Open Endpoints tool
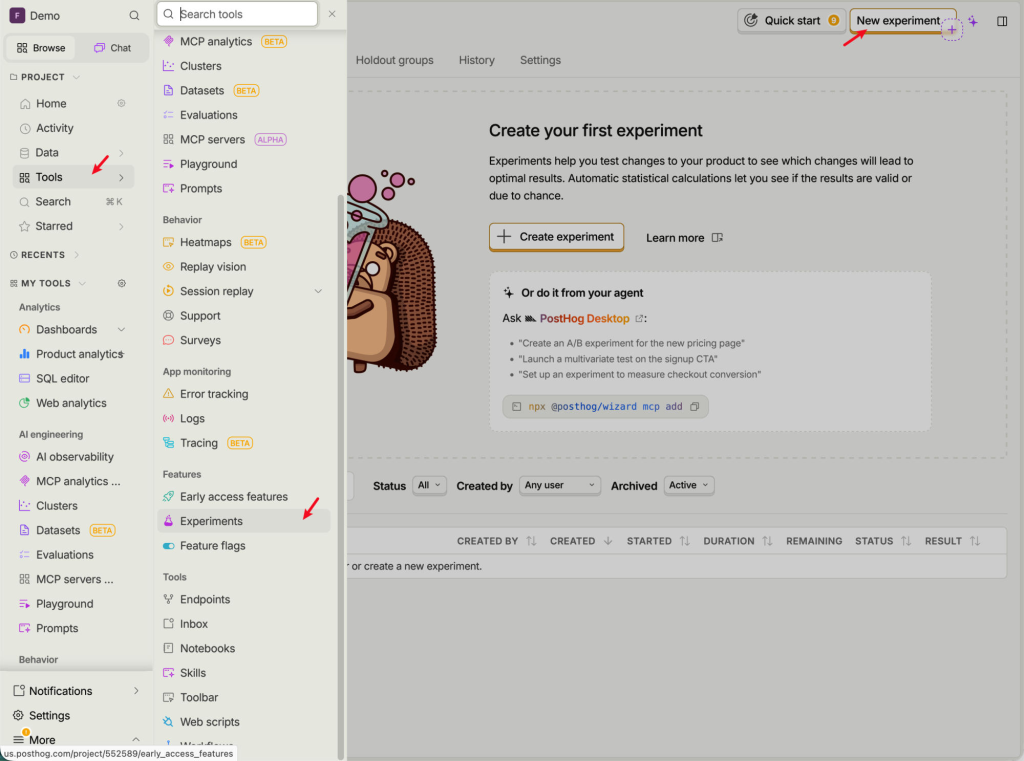This screenshot has width=1024, height=761. 244,599
